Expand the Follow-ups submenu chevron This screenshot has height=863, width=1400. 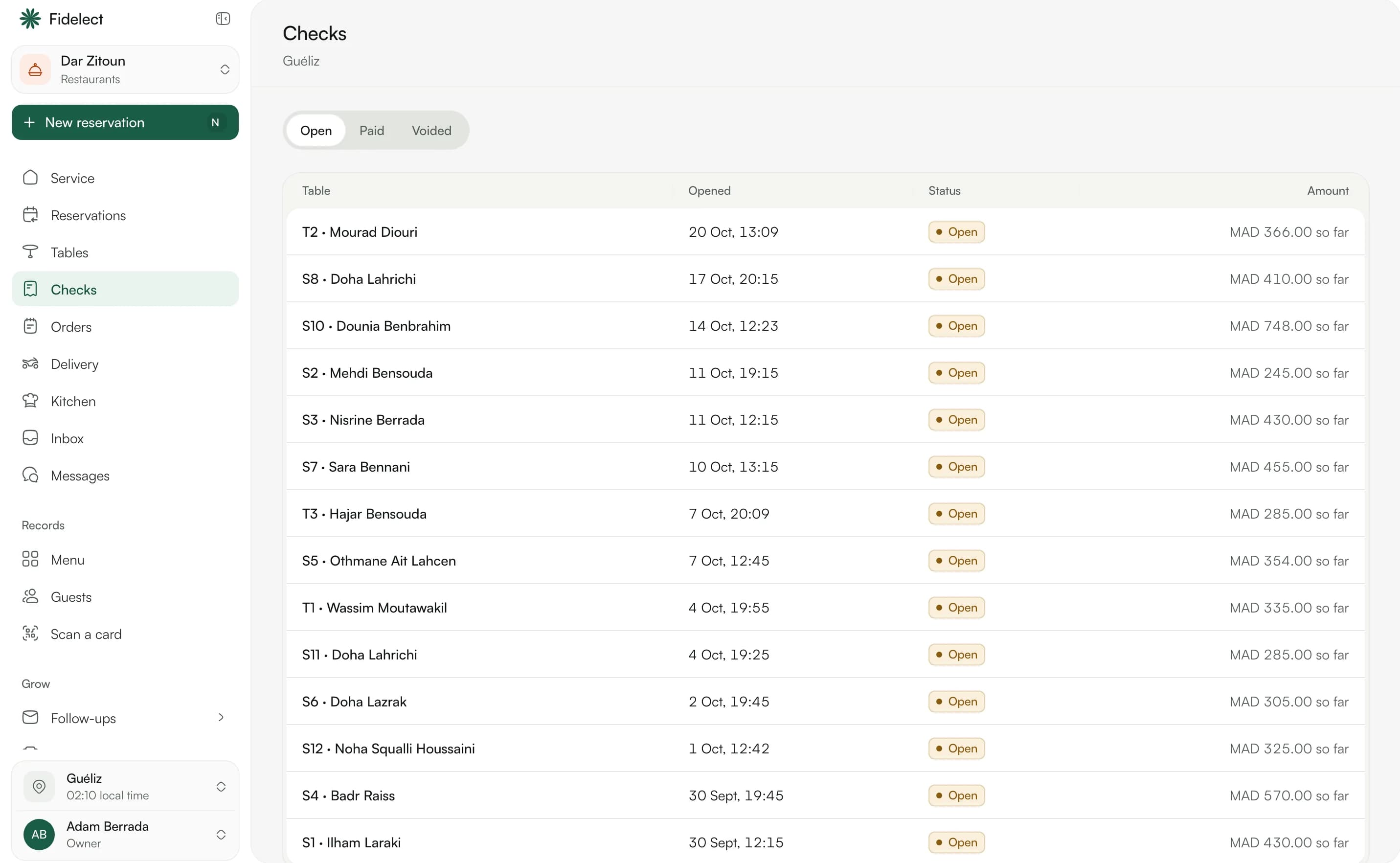[x=221, y=717]
